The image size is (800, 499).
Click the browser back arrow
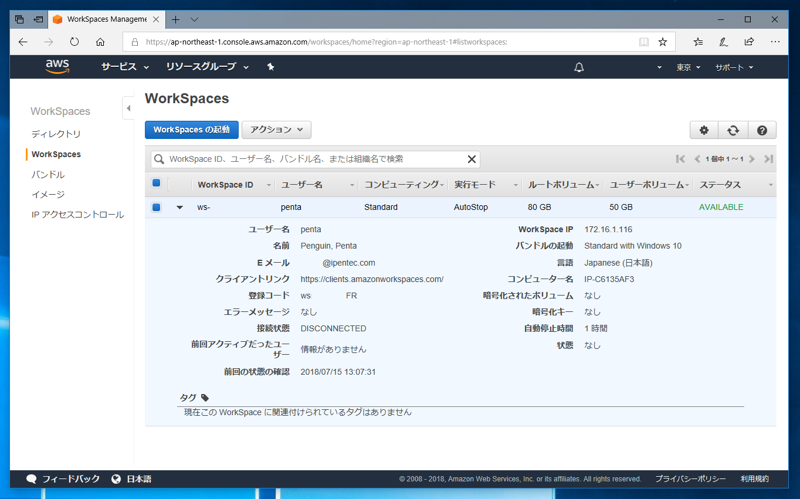pos(23,42)
